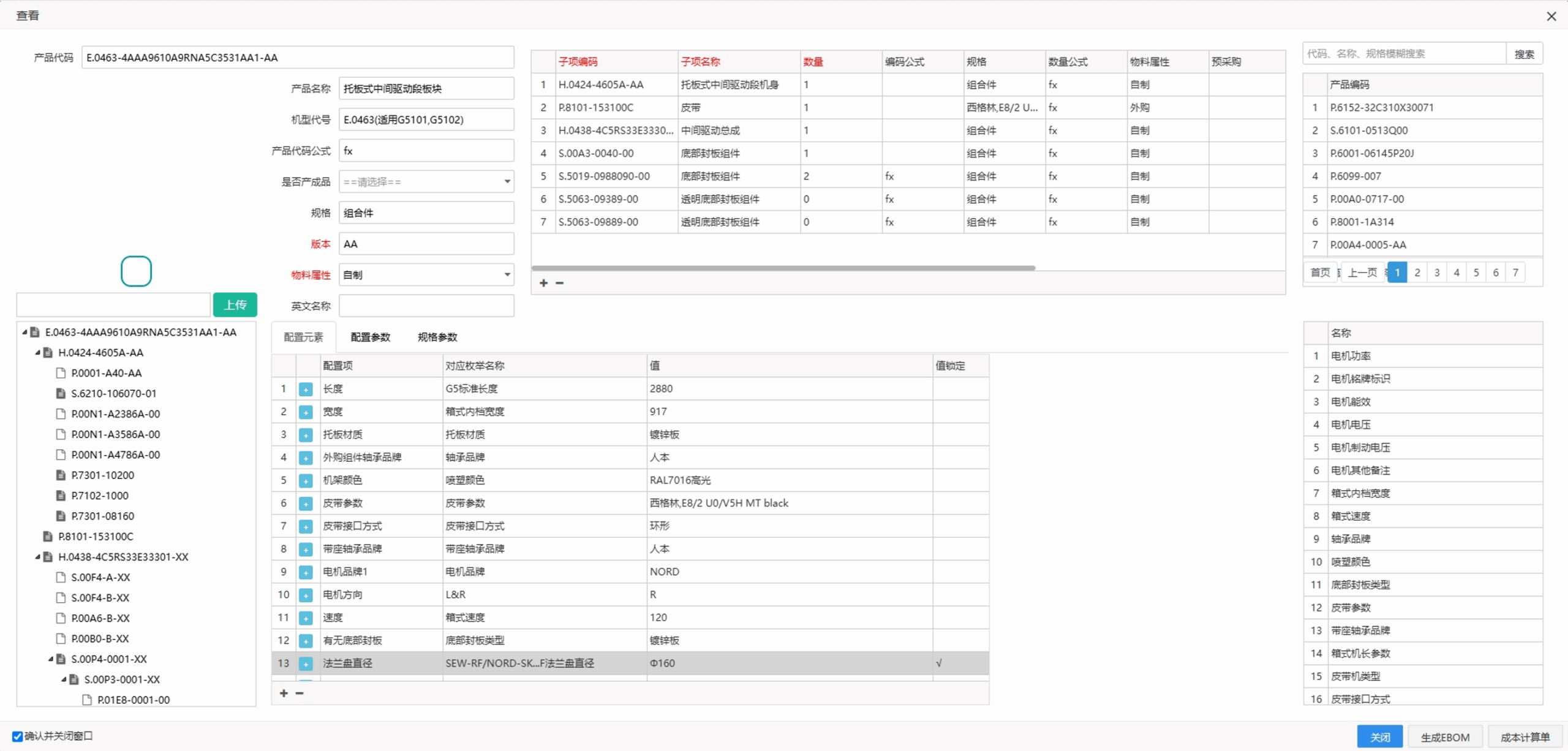Image resolution: width=1568 pixels, height=751 pixels.
Task: Switch to the 规格参数 tab
Action: (x=437, y=338)
